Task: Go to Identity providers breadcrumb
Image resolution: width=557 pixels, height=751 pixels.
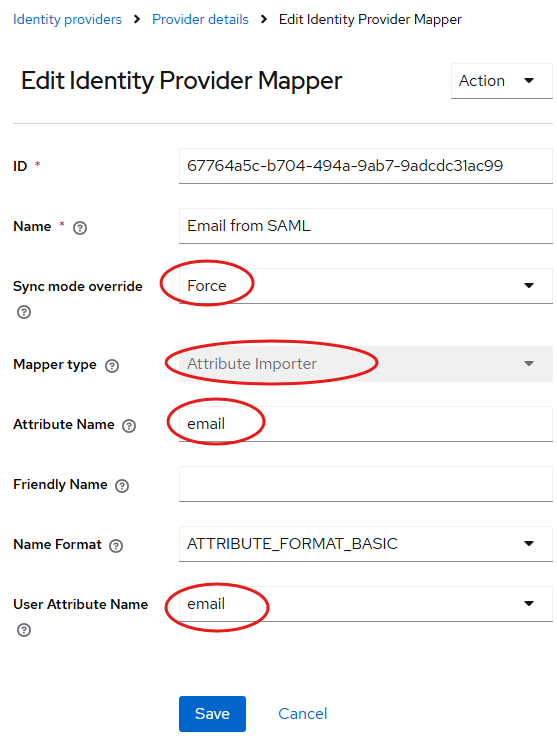Action: [x=68, y=19]
